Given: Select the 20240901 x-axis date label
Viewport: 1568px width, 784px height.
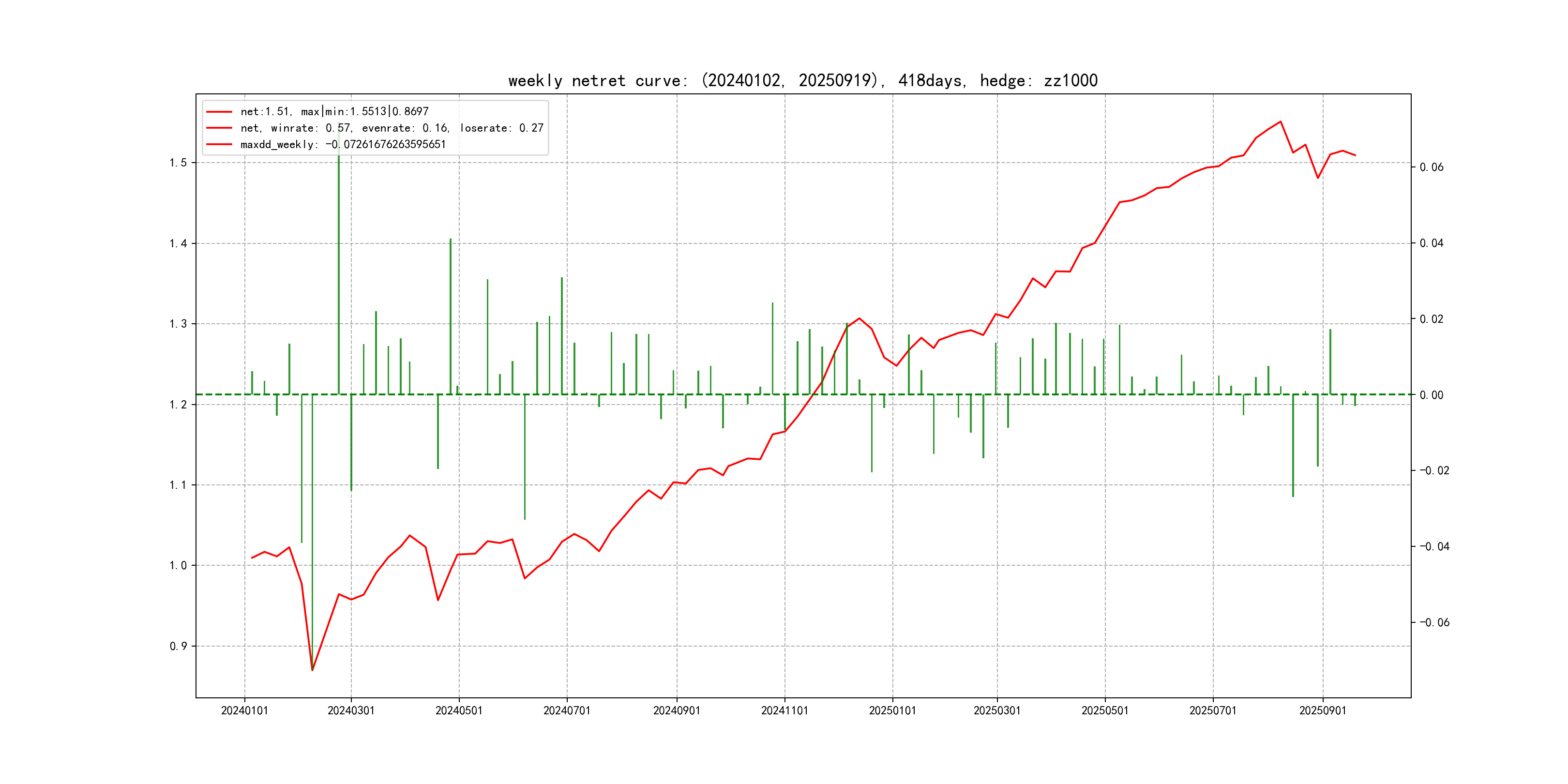Looking at the screenshot, I should pyautogui.click(x=677, y=710).
